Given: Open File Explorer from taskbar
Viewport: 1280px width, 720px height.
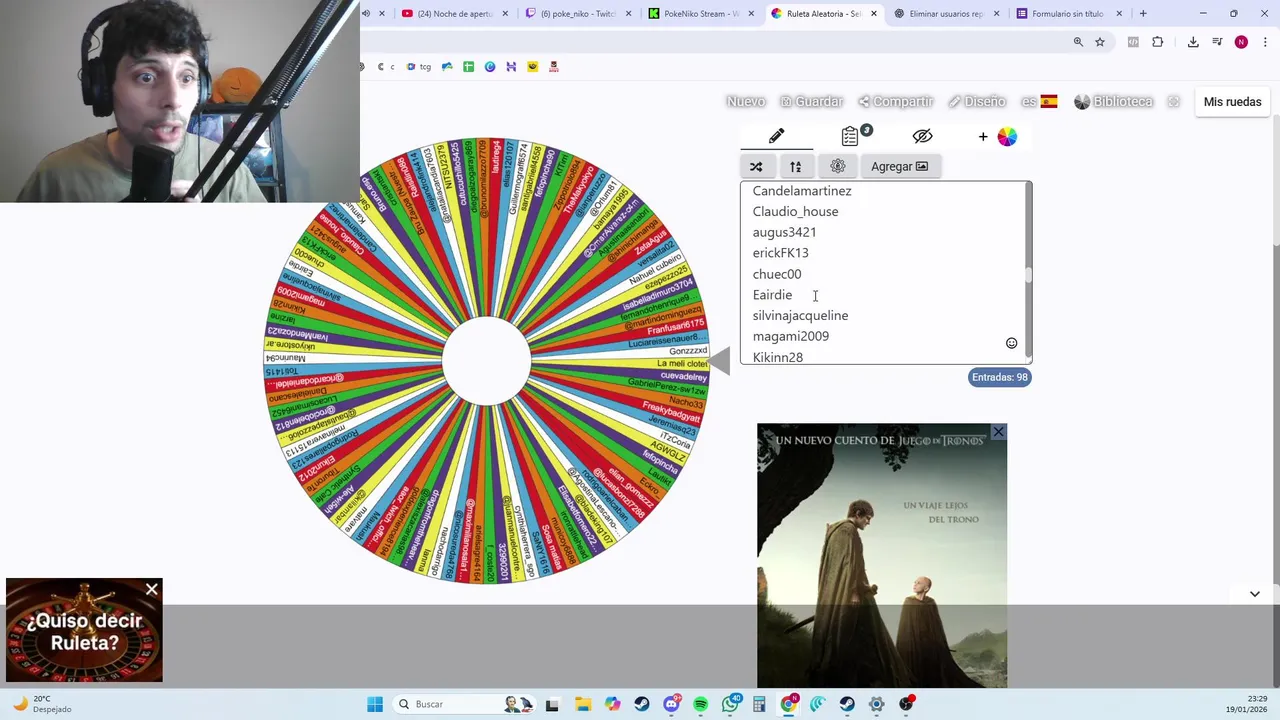Looking at the screenshot, I should 583,704.
